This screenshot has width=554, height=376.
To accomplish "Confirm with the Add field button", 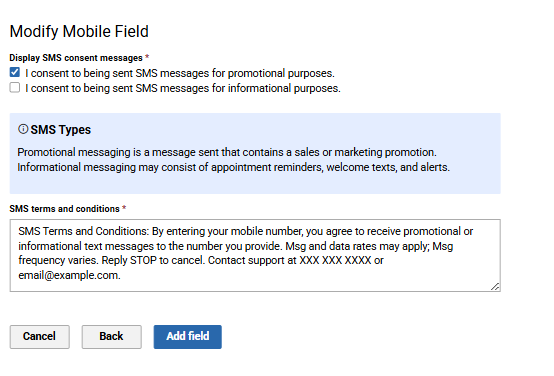I will coord(188,337).
